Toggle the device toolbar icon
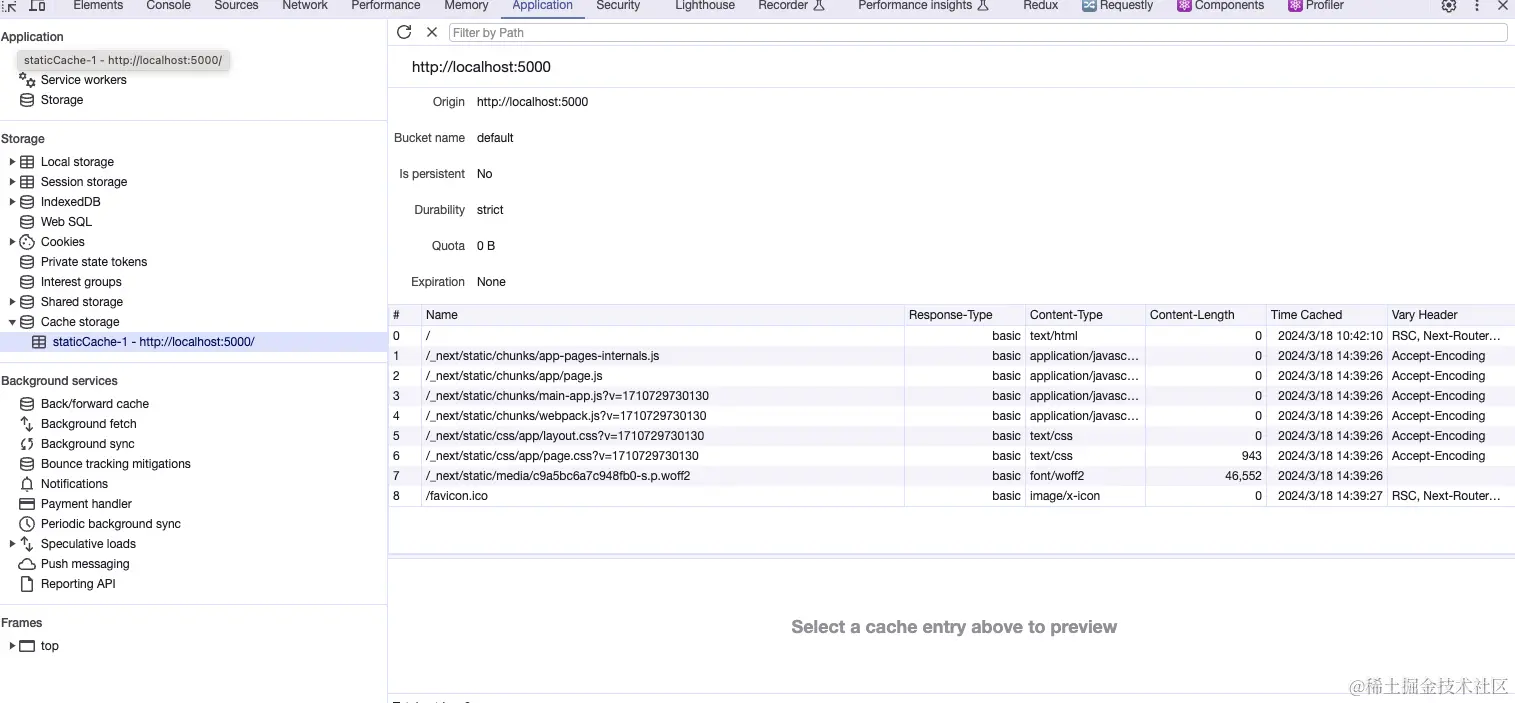 click(37, 6)
